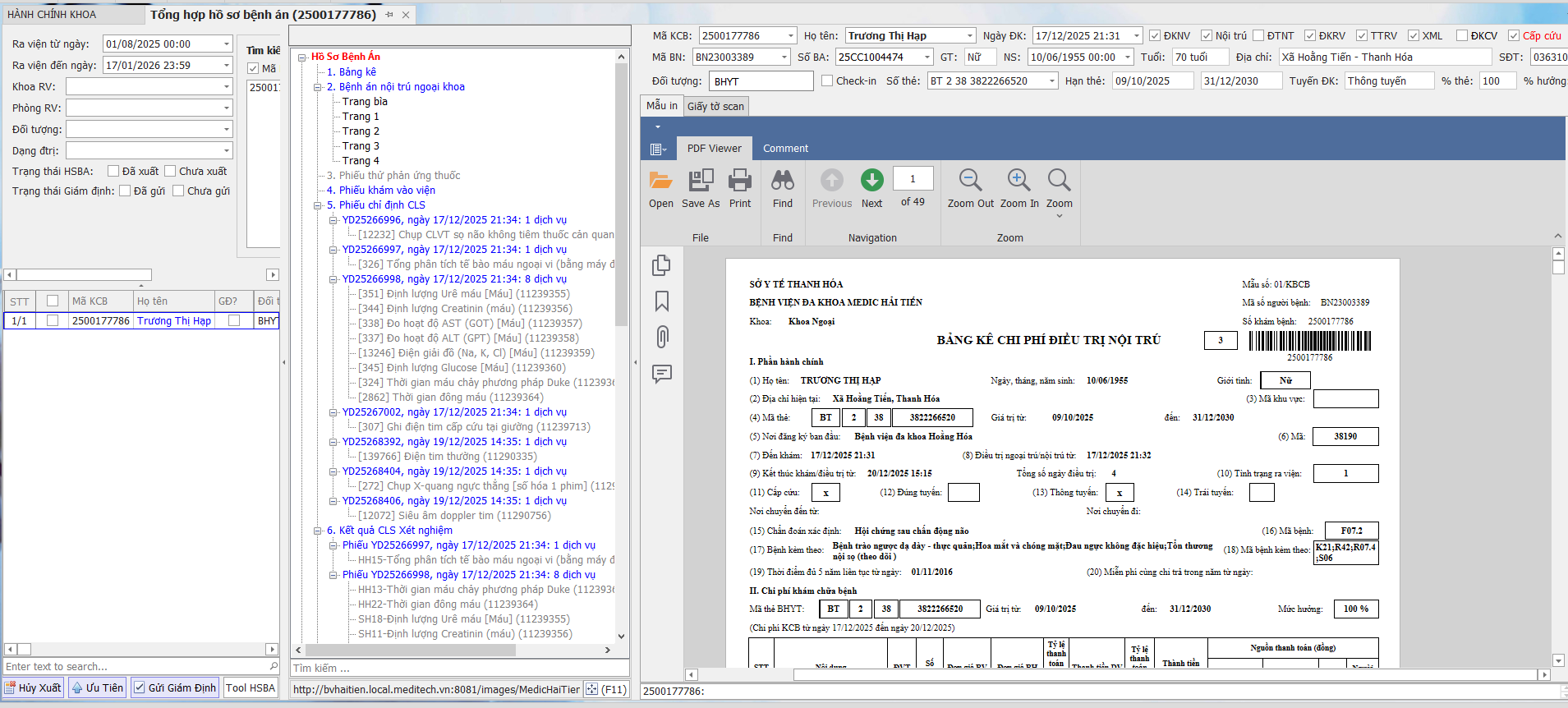
Task: Print the document using the Print icon
Action: (740, 181)
